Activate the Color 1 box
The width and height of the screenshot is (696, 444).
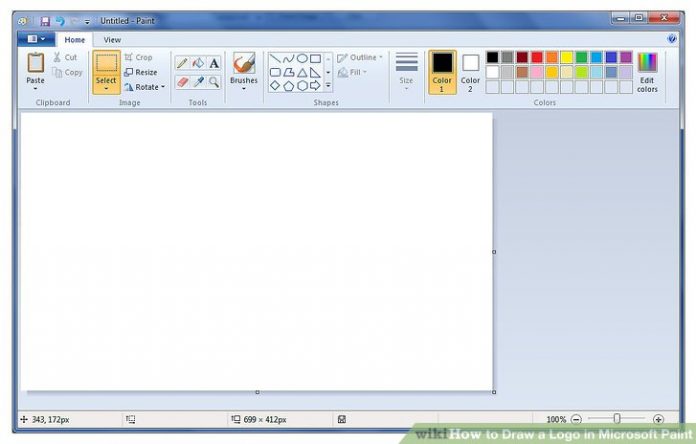(442, 70)
